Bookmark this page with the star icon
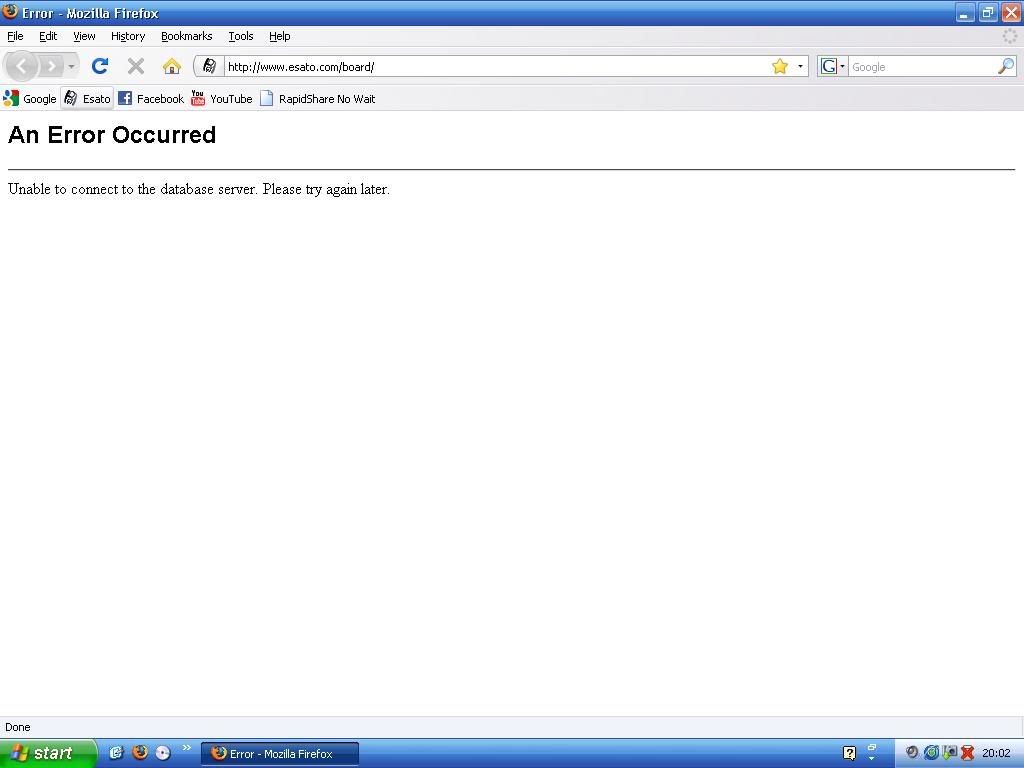1024x768 pixels. [780, 66]
